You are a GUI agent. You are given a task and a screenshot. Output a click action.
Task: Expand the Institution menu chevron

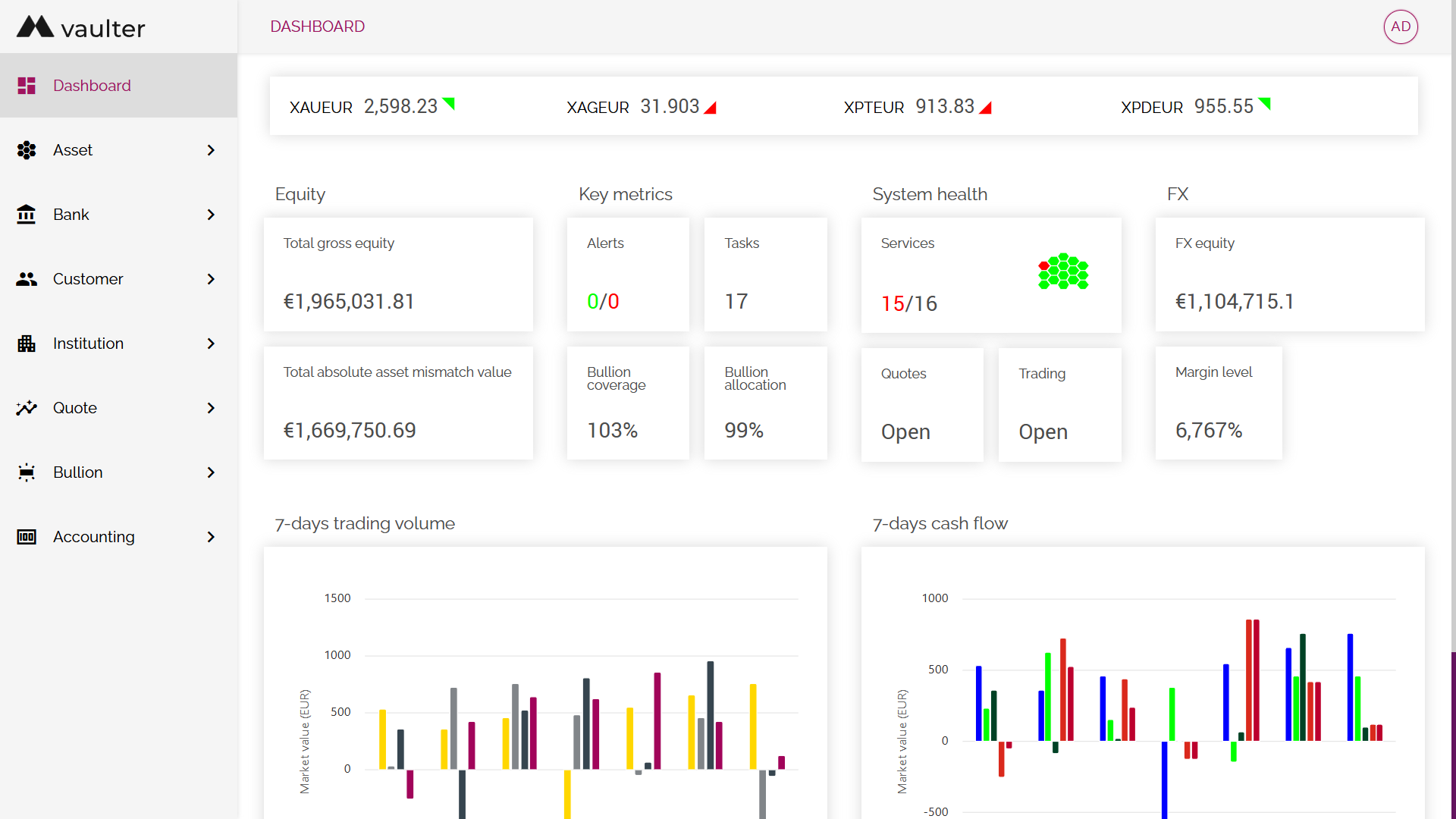pyautogui.click(x=211, y=344)
